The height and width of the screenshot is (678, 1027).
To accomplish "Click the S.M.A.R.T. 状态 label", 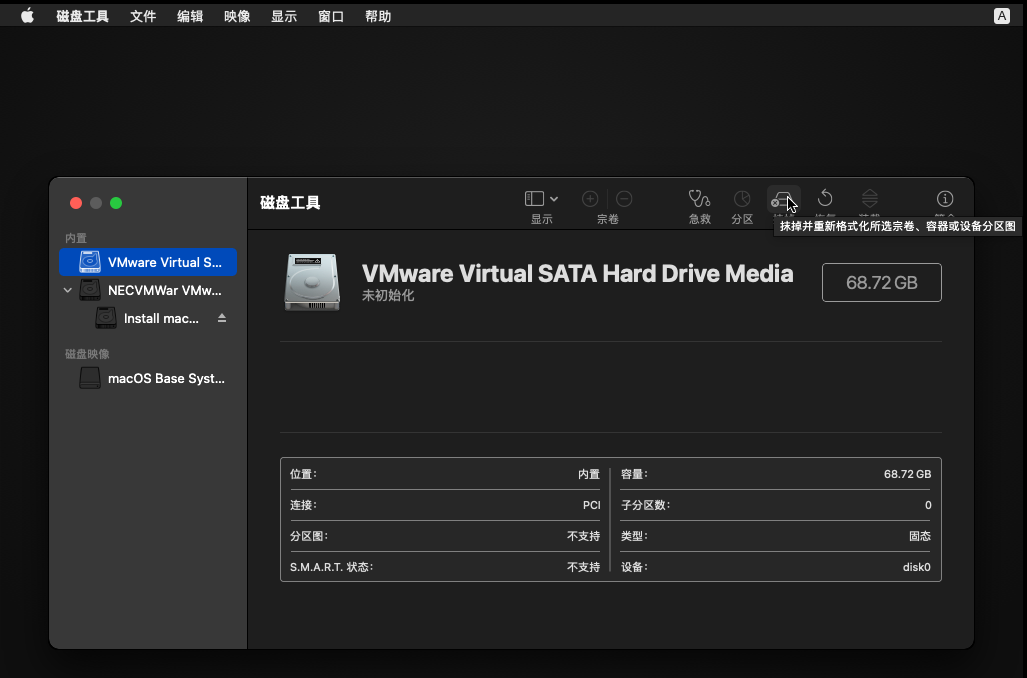I will tap(331, 567).
